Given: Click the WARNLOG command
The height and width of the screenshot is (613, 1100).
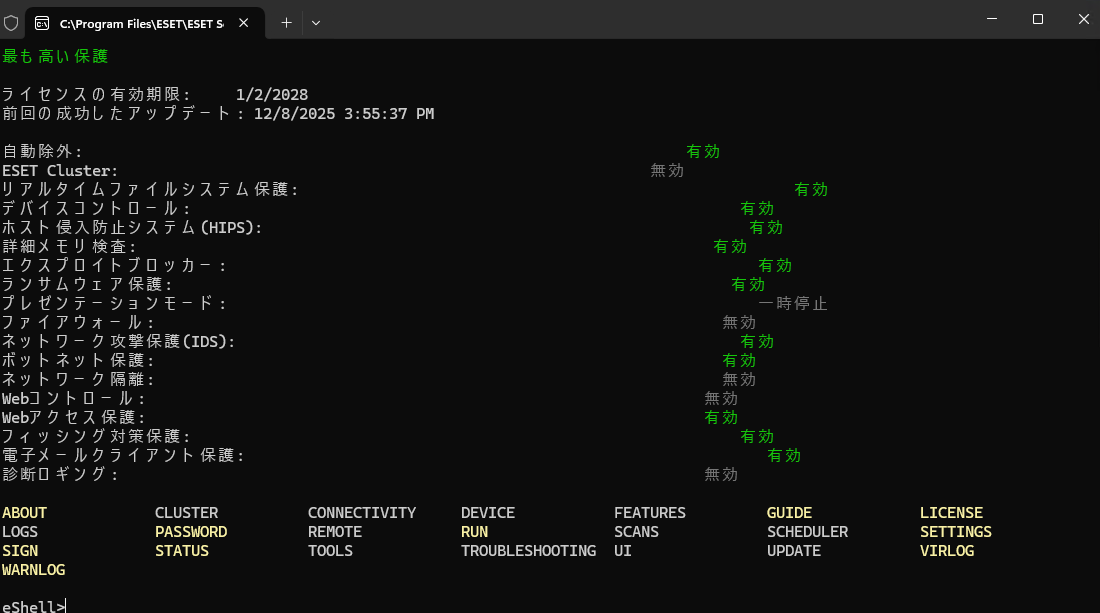Looking at the screenshot, I should pos(33,570).
